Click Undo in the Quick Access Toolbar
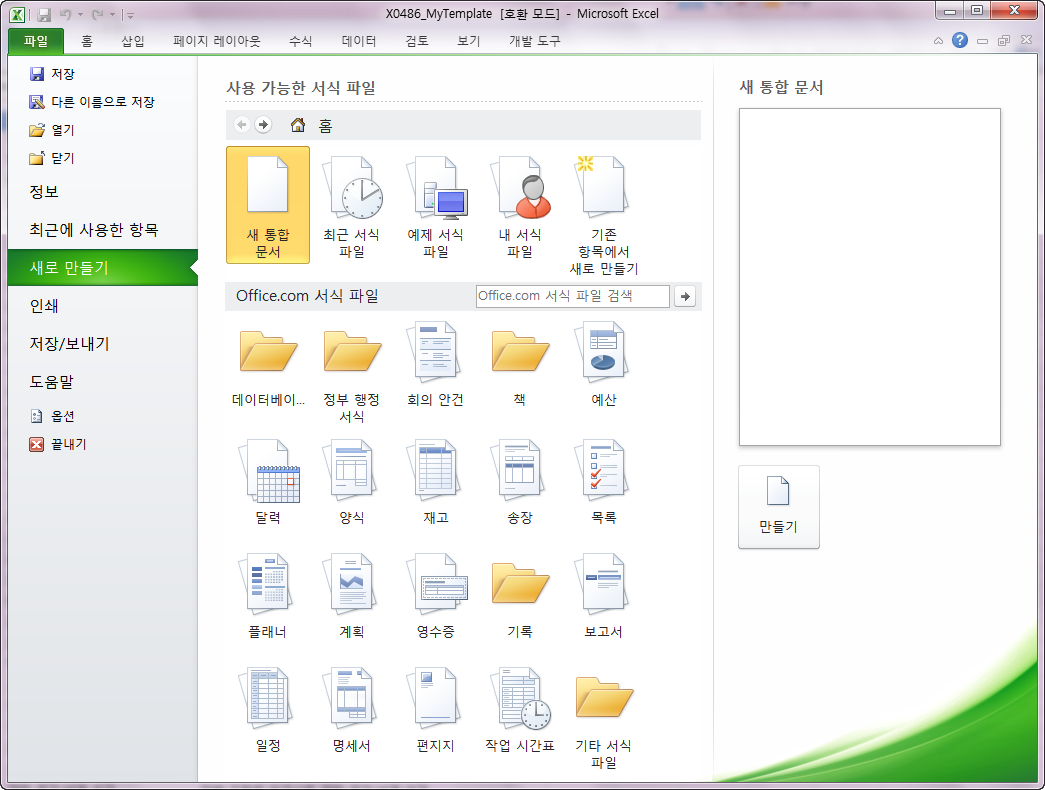The image size is (1045, 790). click(65, 14)
